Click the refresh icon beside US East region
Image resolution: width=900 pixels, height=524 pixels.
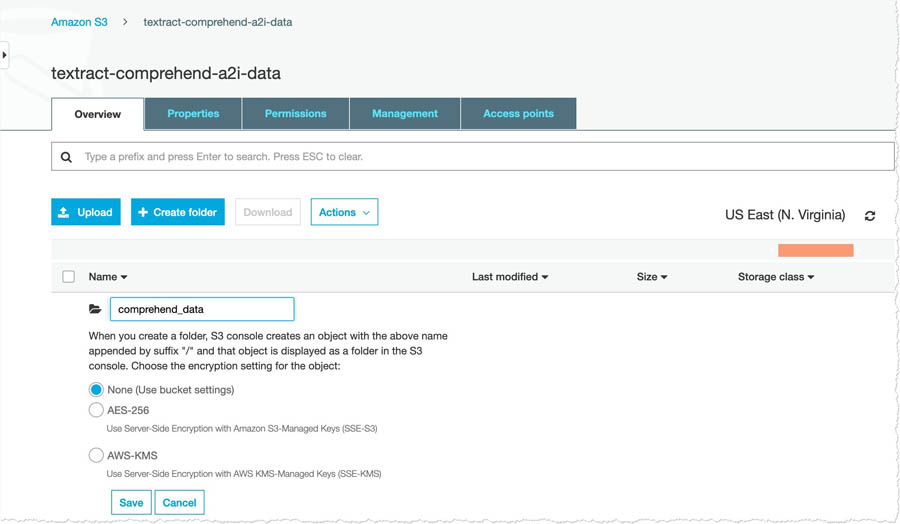[x=870, y=216]
